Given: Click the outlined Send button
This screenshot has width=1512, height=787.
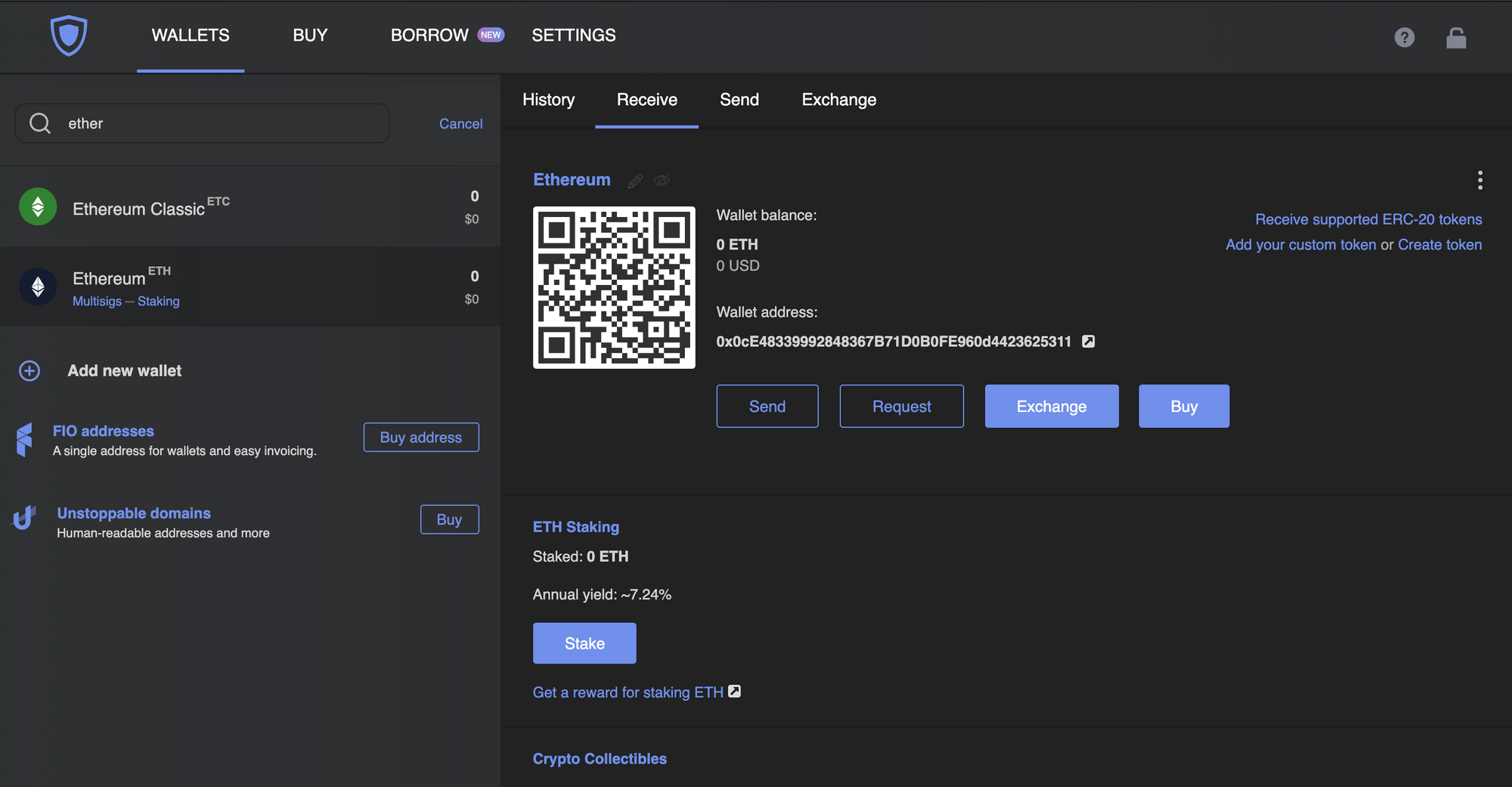Looking at the screenshot, I should 767,406.
